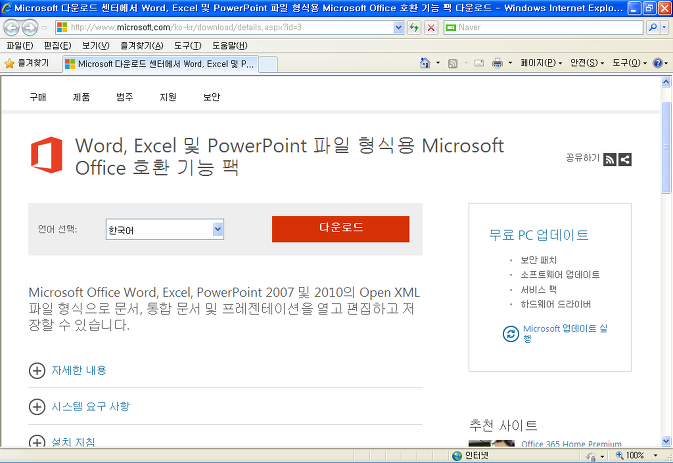Click the 소프트웨어 업데이트 list item
The image size is (673, 463).
click(560, 275)
